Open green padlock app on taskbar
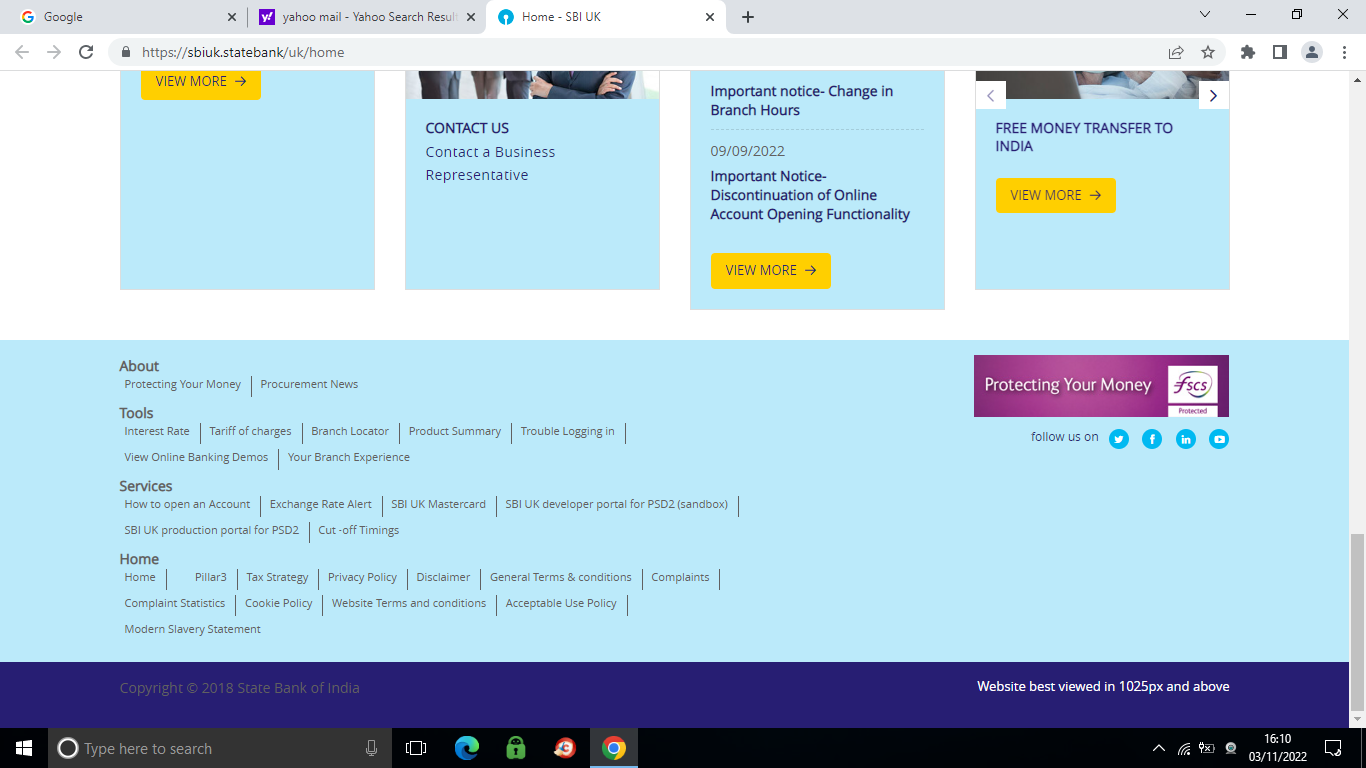The width and height of the screenshot is (1366, 768). (516, 748)
